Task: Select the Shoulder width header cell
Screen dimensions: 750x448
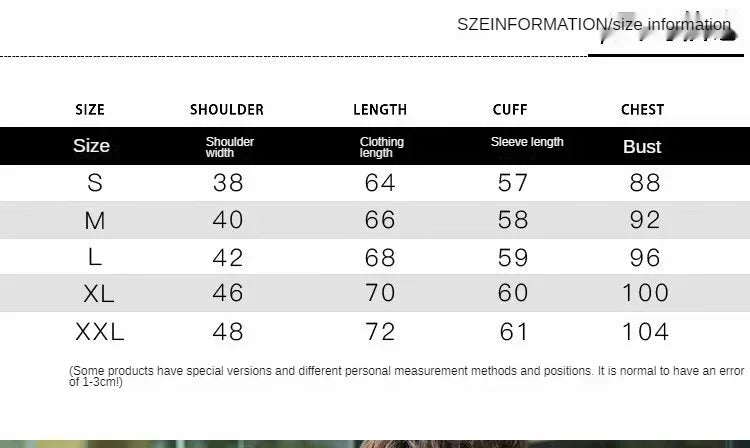Action: (230, 147)
